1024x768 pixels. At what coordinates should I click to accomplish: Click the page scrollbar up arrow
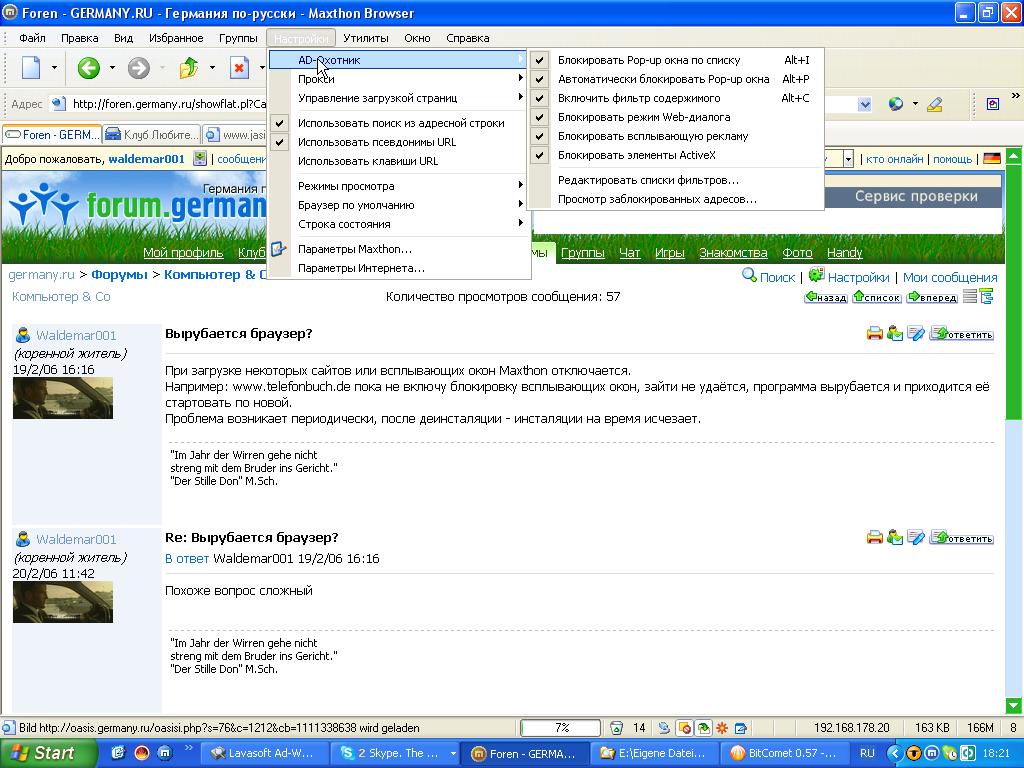pos(1014,156)
